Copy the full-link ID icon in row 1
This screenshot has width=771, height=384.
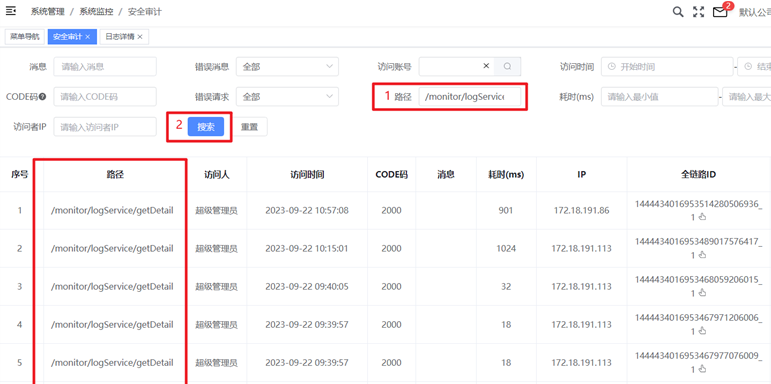pyautogui.click(x=702, y=217)
